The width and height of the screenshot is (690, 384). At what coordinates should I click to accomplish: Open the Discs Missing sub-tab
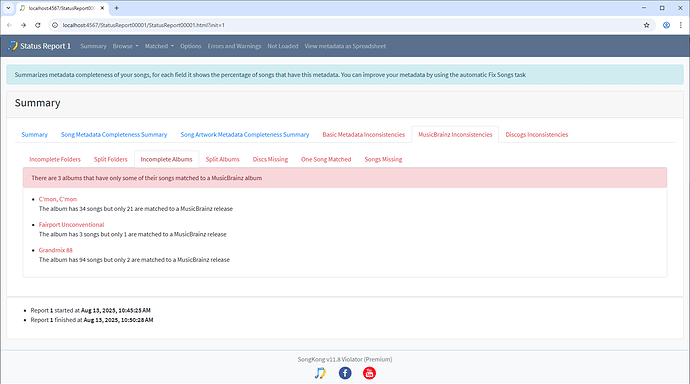tap(270, 159)
